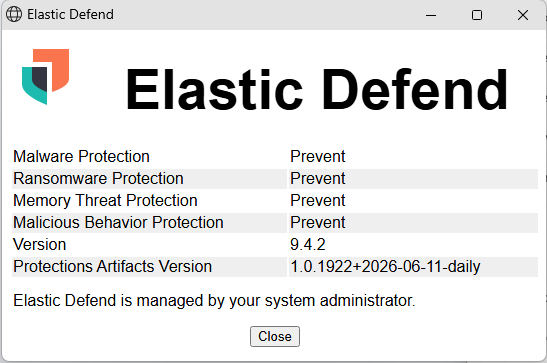Click Prevent value for Memory Threat Protection
The image size is (547, 363).
pyautogui.click(x=317, y=201)
